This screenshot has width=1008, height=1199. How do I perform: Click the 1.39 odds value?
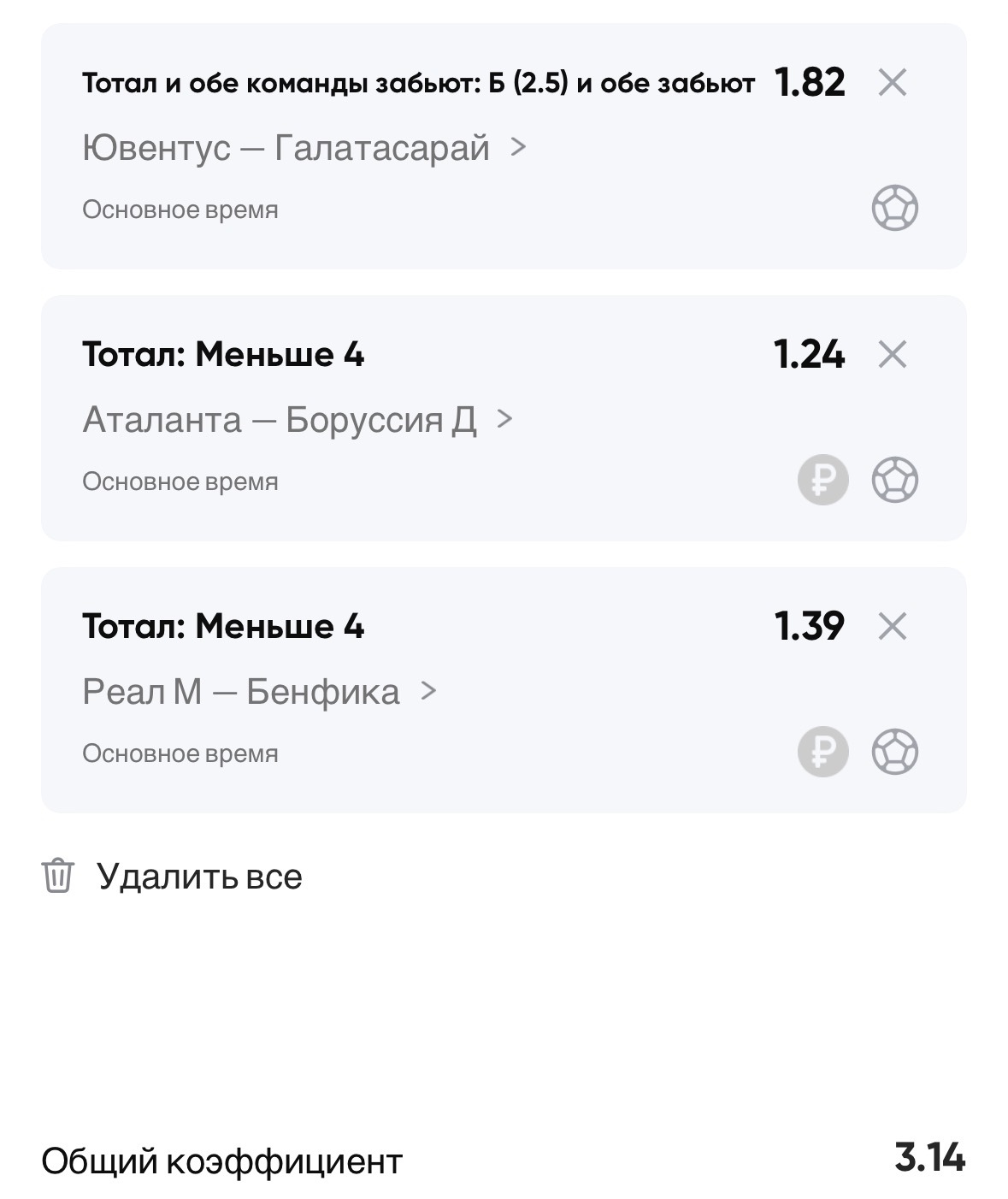pyautogui.click(x=809, y=627)
